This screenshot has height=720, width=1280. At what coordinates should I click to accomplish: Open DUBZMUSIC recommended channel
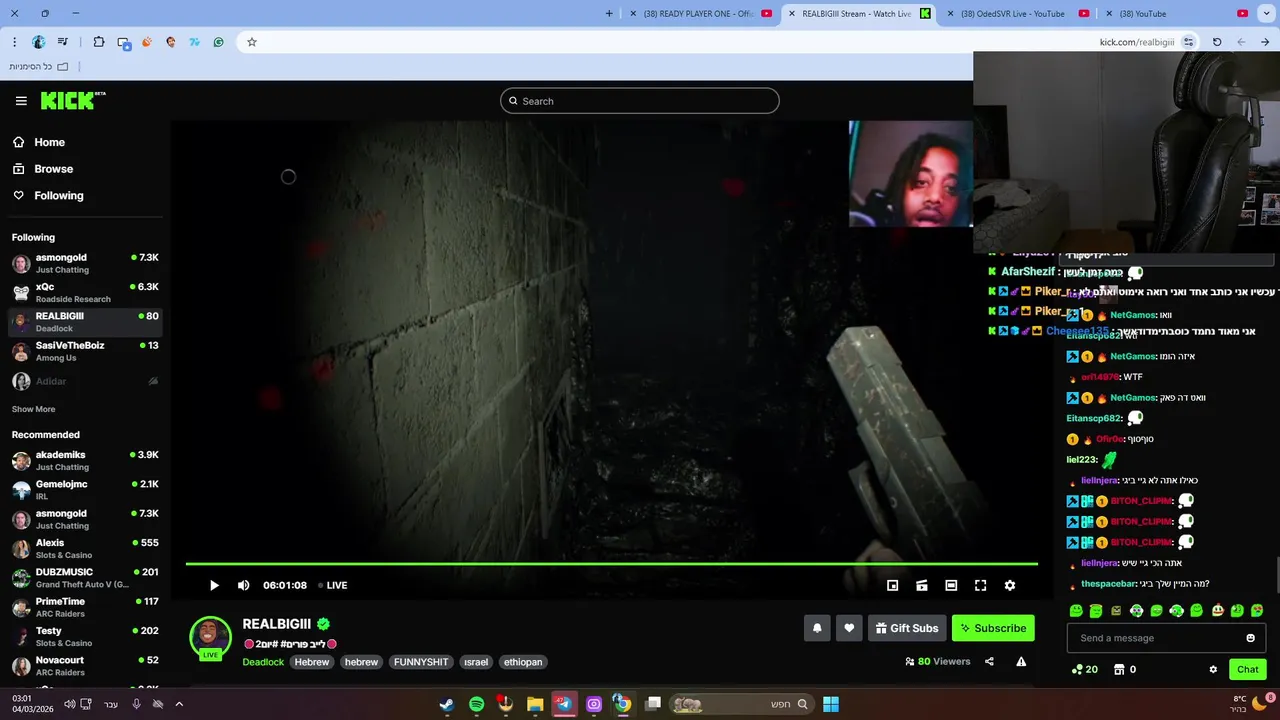[x=85, y=578]
